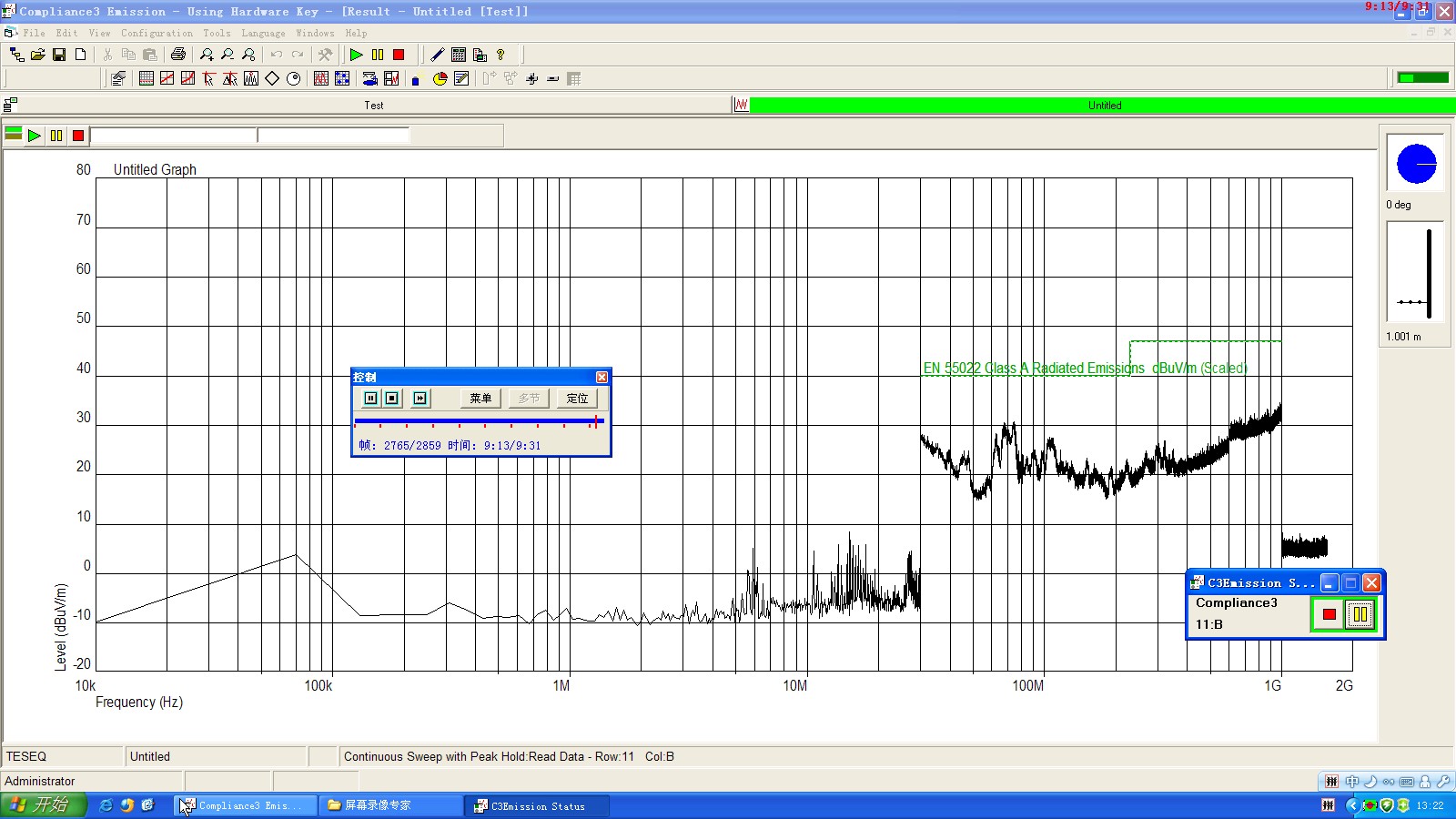Click red stop in the graph panel toolbar

click(x=78, y=136)
